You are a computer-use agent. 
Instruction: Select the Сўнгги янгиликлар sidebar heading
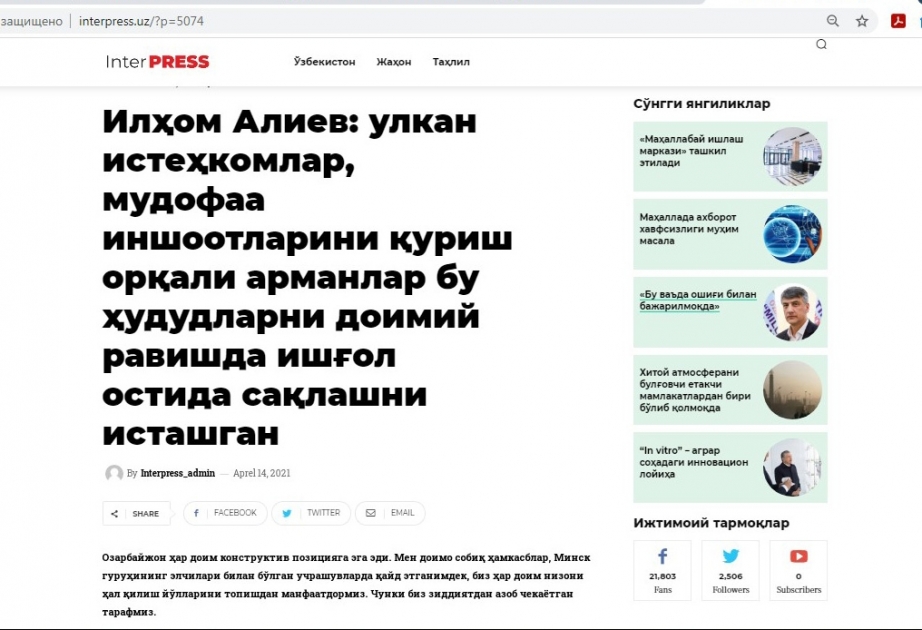point(701,104)
